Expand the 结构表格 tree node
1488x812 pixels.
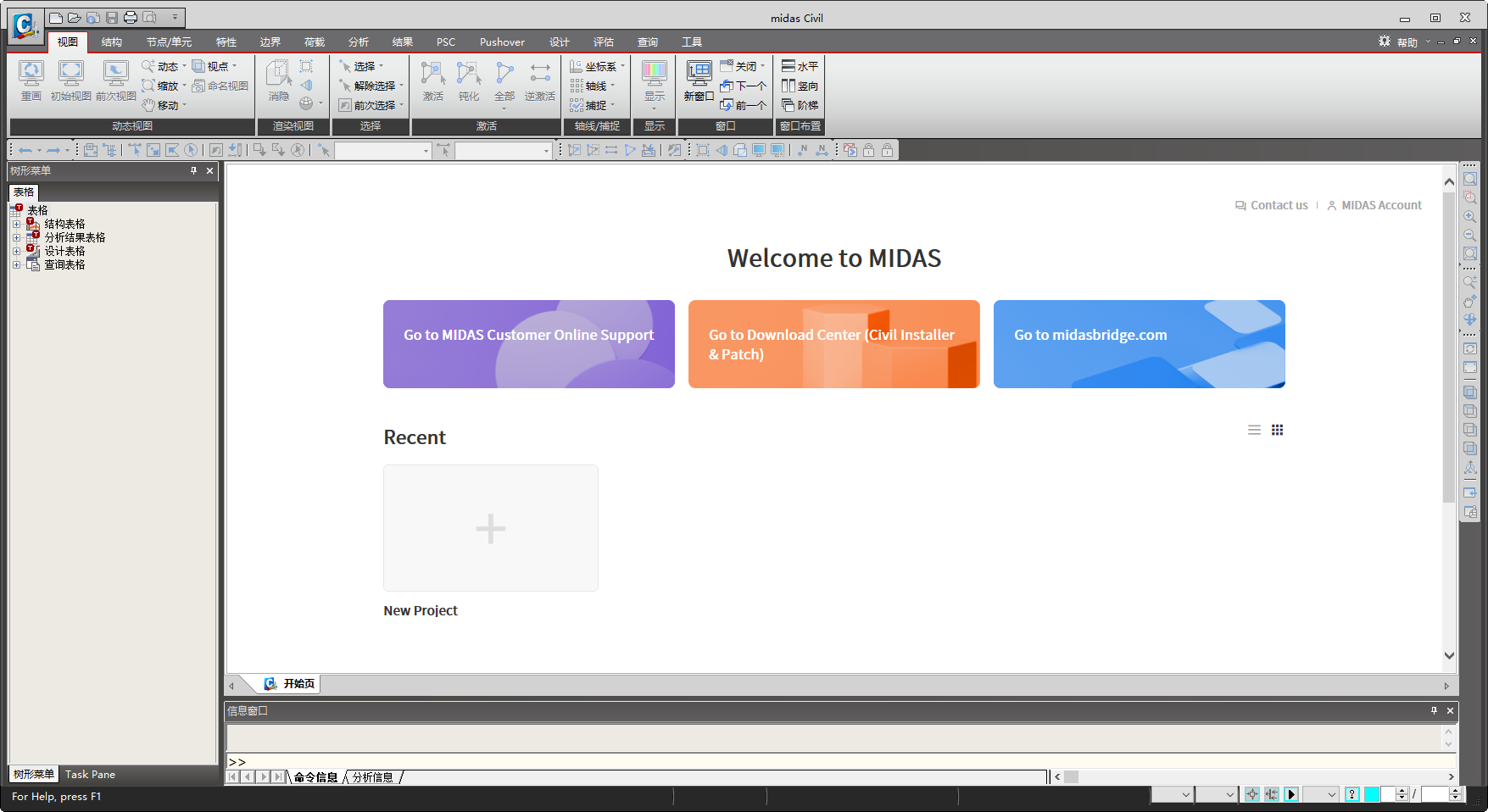point(16,225)
